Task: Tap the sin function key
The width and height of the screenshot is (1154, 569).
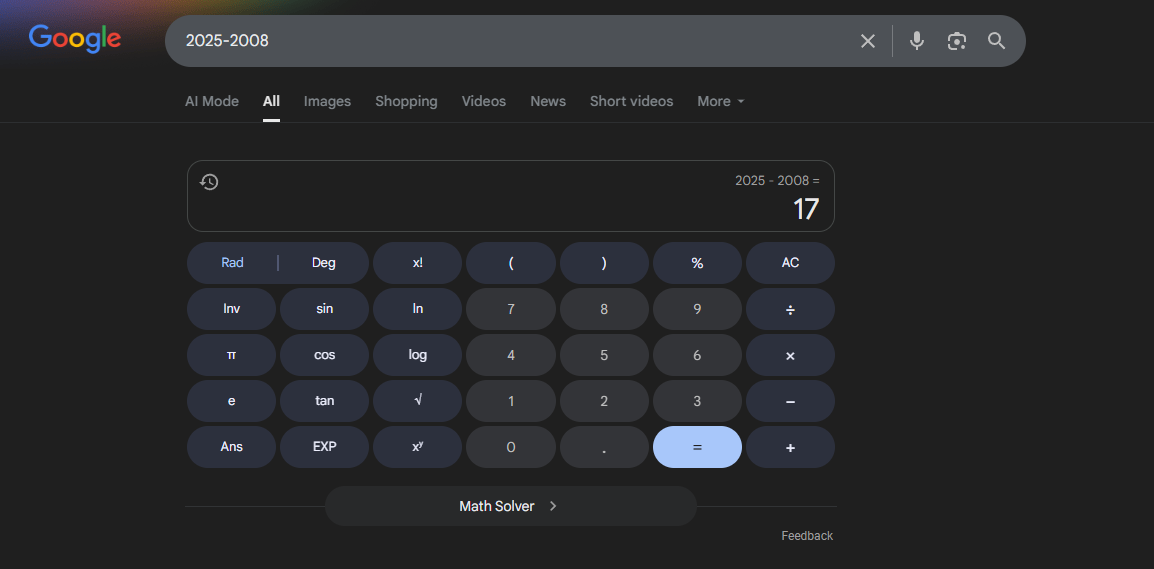Action: 325,309
